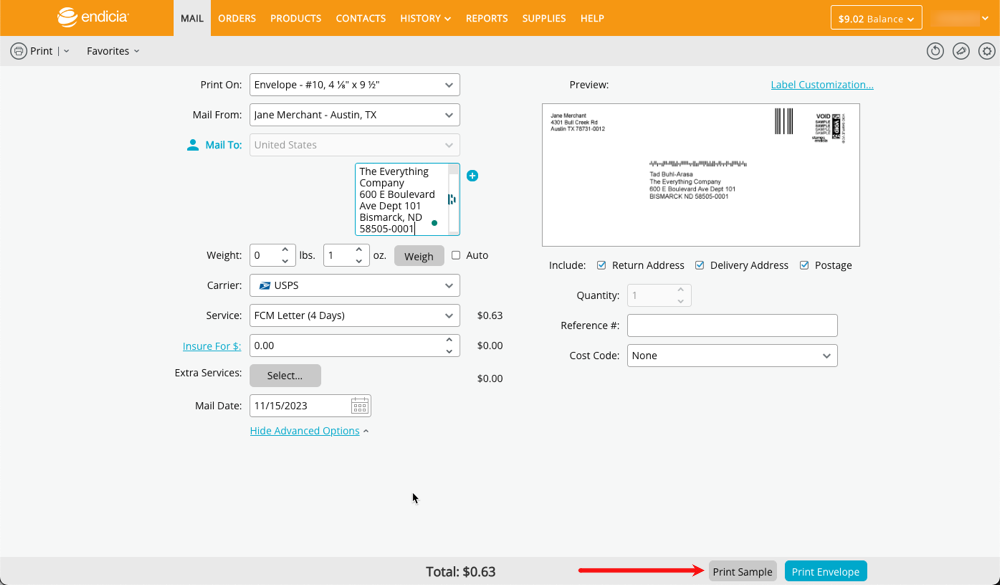Screen dimensions: 1000x585
Task: Open the CONTACTS tab
Action: (x=361, y=18)
